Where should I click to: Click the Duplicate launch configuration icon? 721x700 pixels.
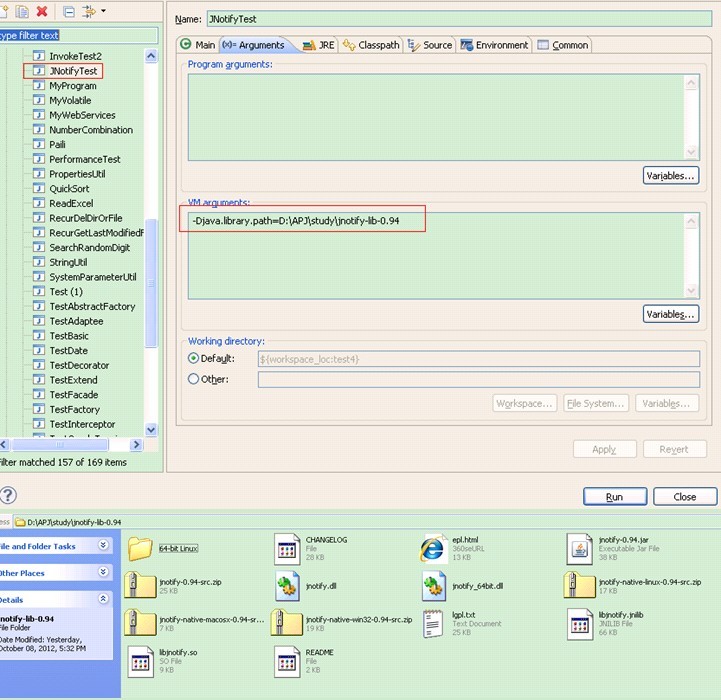click(20, 12)
